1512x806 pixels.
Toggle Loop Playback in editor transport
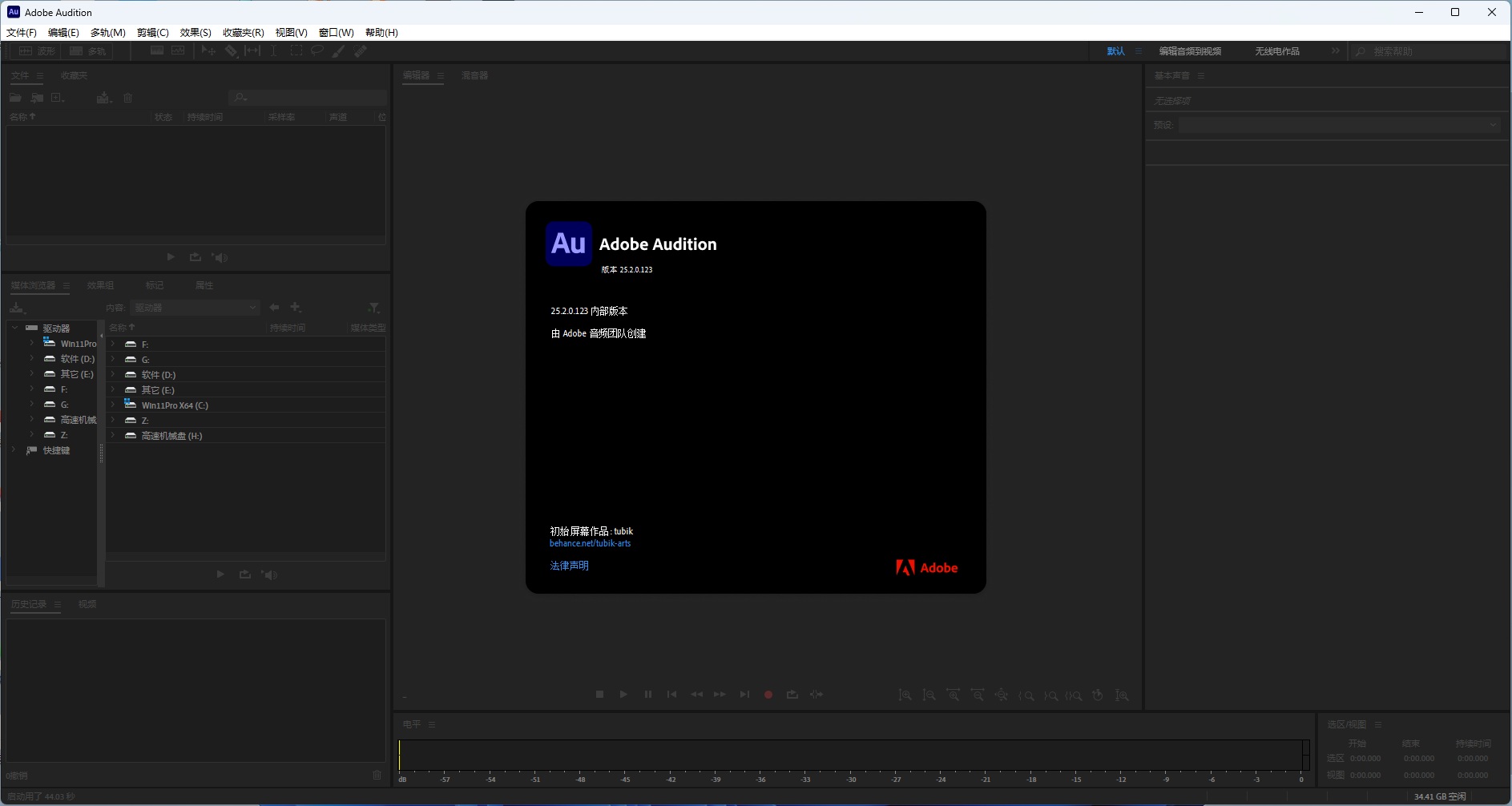pyautogui.click(x=792, y=695)
